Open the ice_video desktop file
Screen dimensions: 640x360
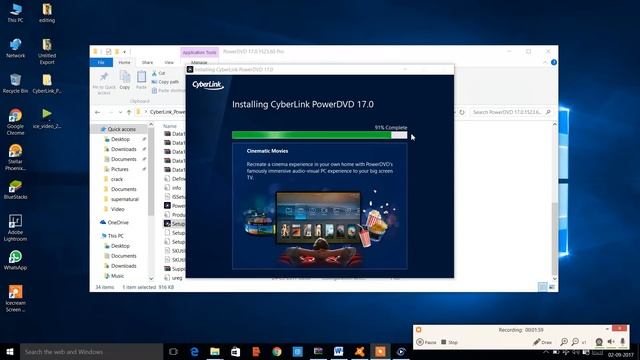[x=47, y=118]
